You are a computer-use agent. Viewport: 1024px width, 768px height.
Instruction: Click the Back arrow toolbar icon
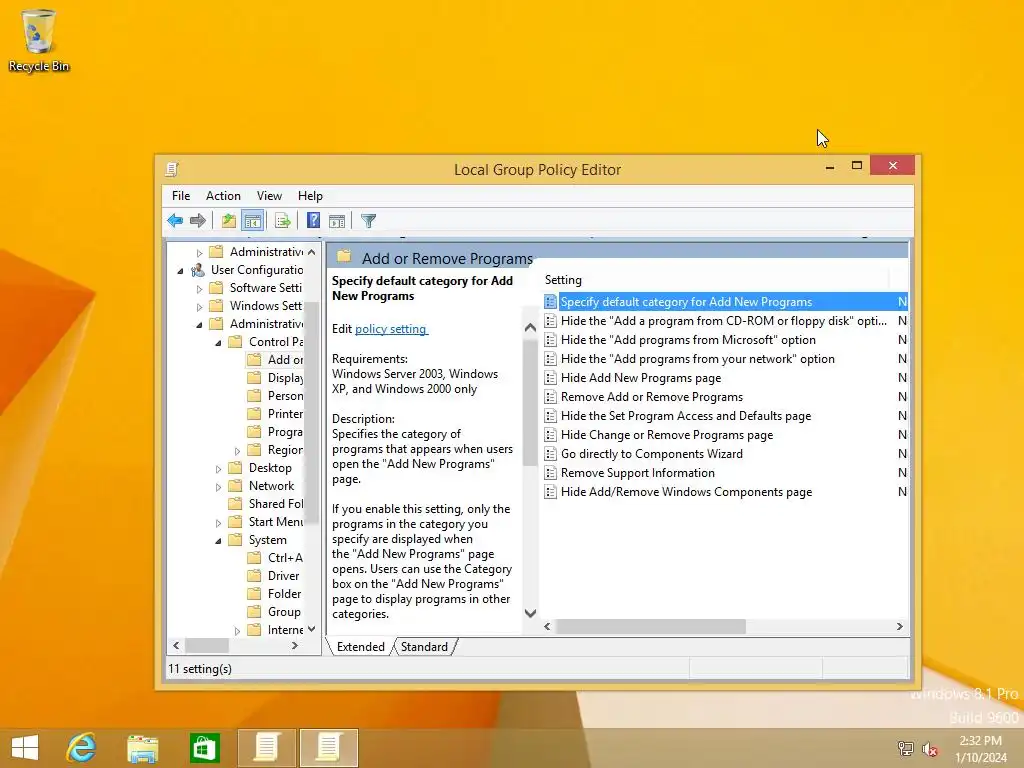point(175,221)
